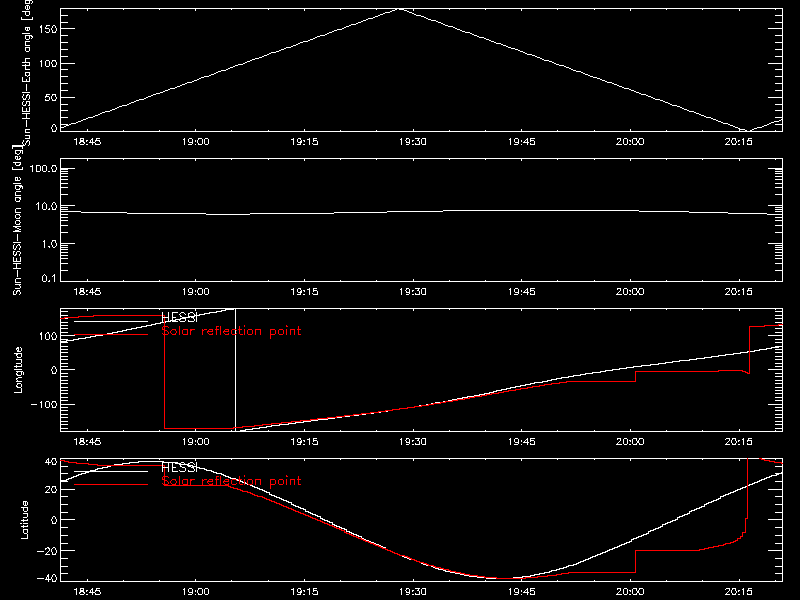Click the 10.0 tick on Moon angle axis

point(46,207)
